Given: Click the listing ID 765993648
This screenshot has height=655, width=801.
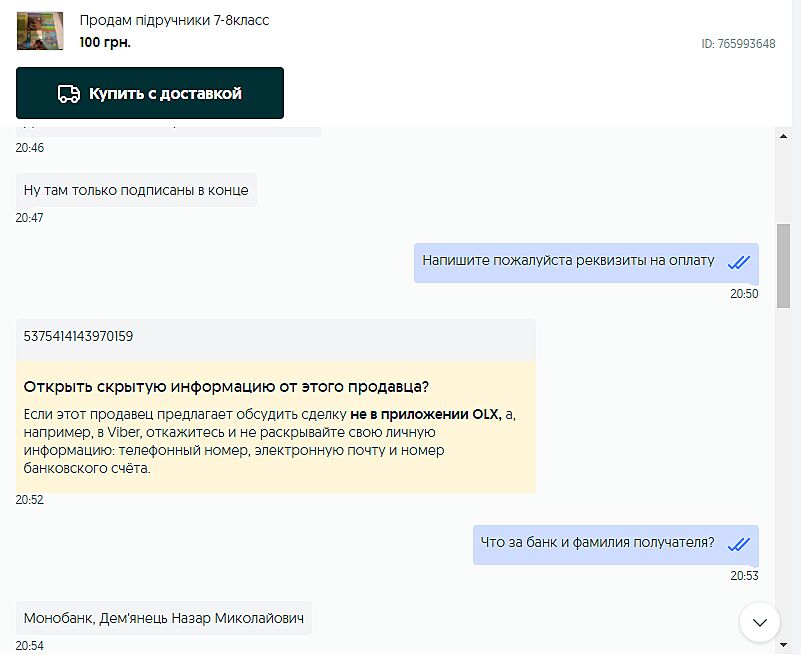Looking at the screenshot, I should point(739,44).
